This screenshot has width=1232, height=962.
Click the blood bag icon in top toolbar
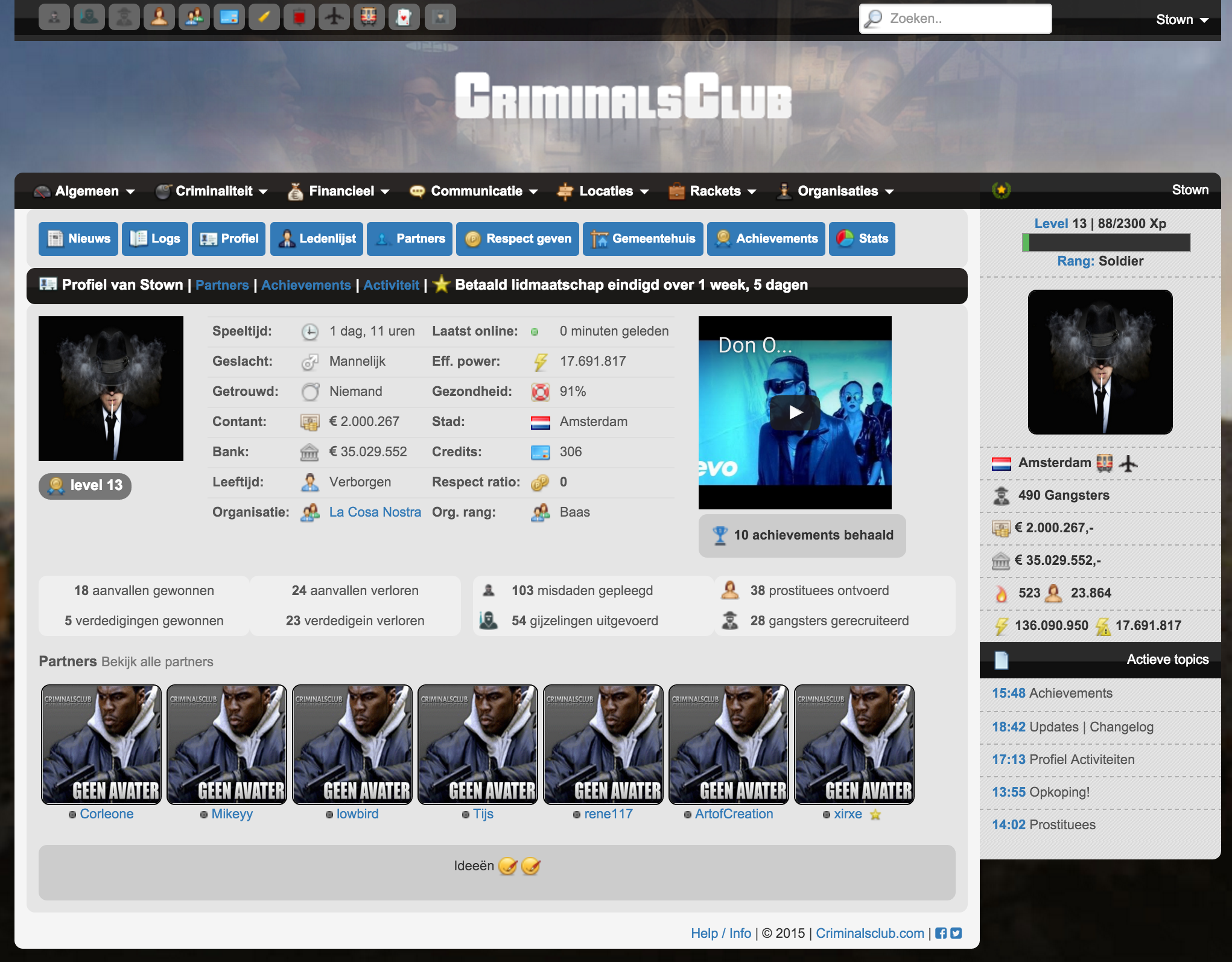299,18
